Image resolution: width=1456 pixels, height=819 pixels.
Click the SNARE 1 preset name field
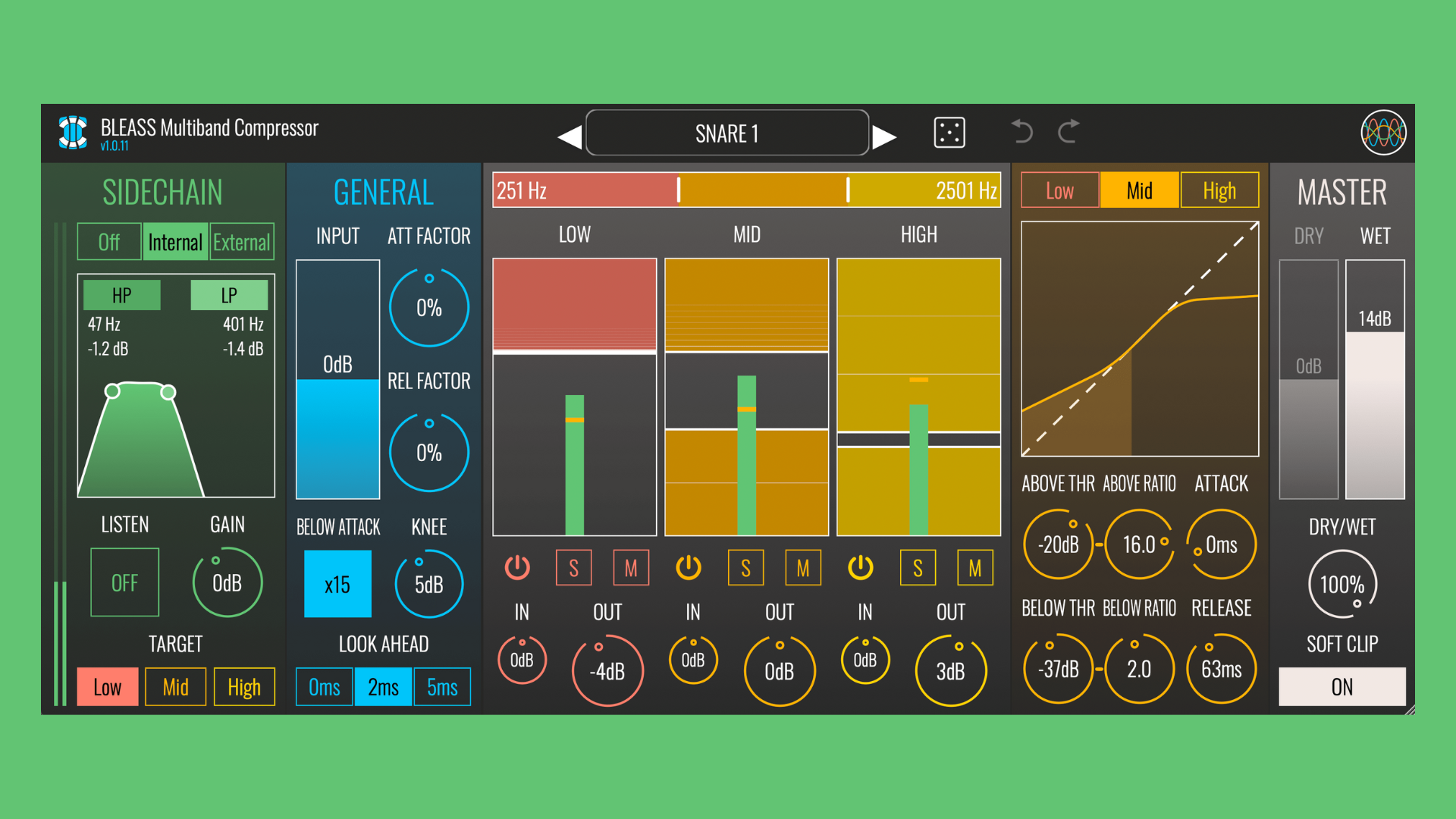(x=727, y=133)
